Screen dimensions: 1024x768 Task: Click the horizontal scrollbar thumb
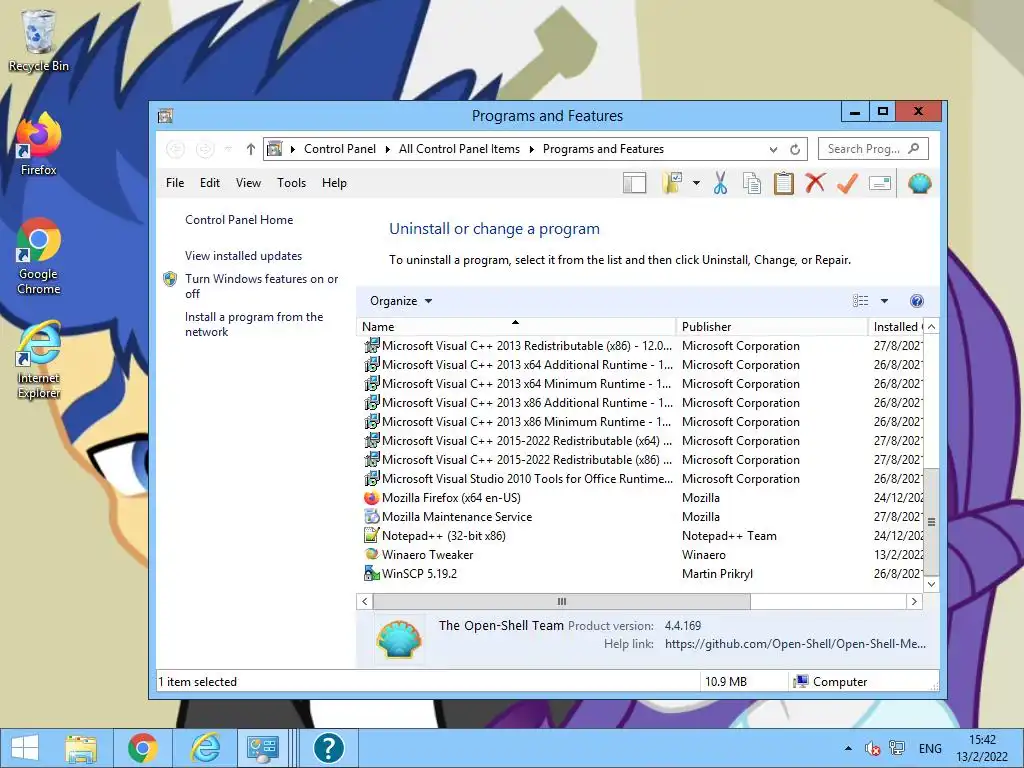coord(562,601)
